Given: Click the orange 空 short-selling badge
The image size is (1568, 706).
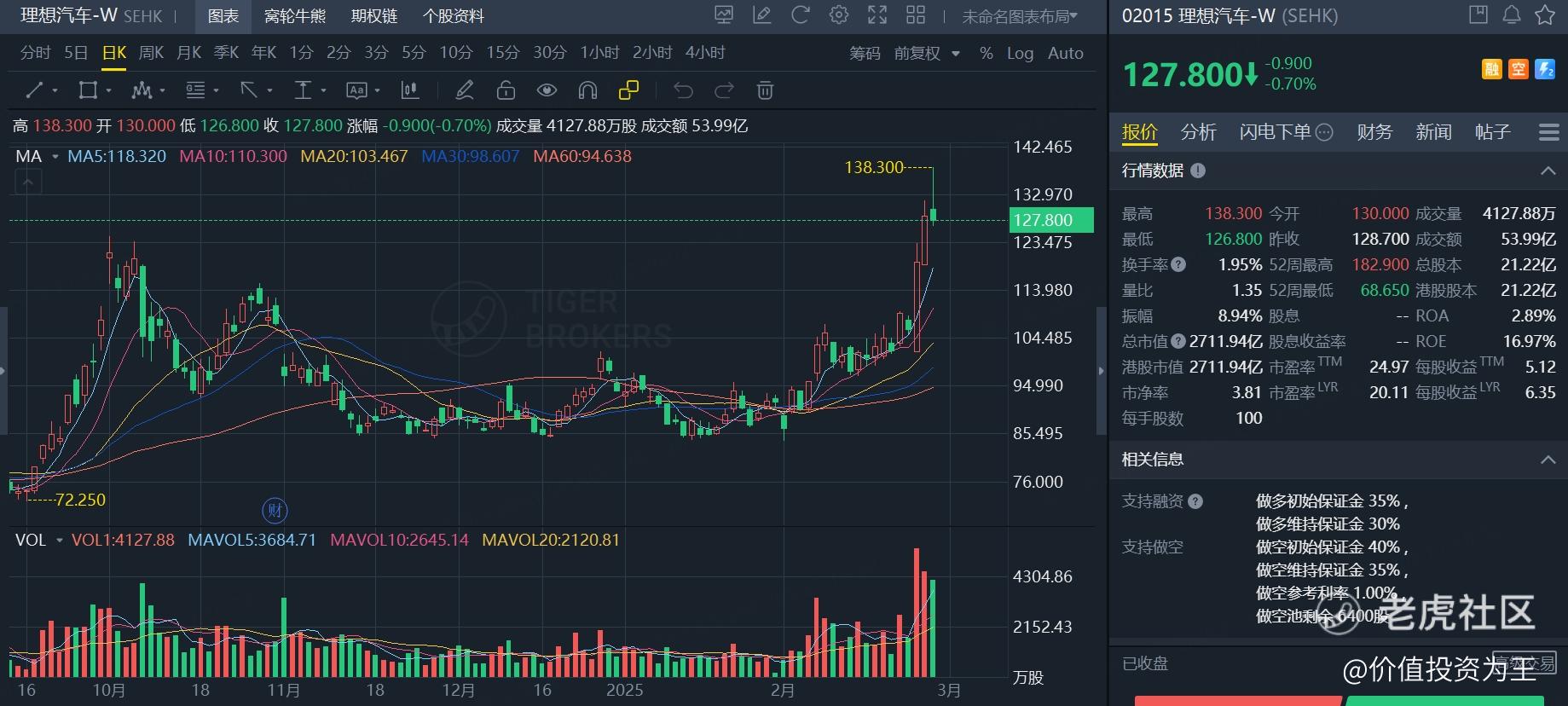Looking at the screenshot, I should 1518,69.
